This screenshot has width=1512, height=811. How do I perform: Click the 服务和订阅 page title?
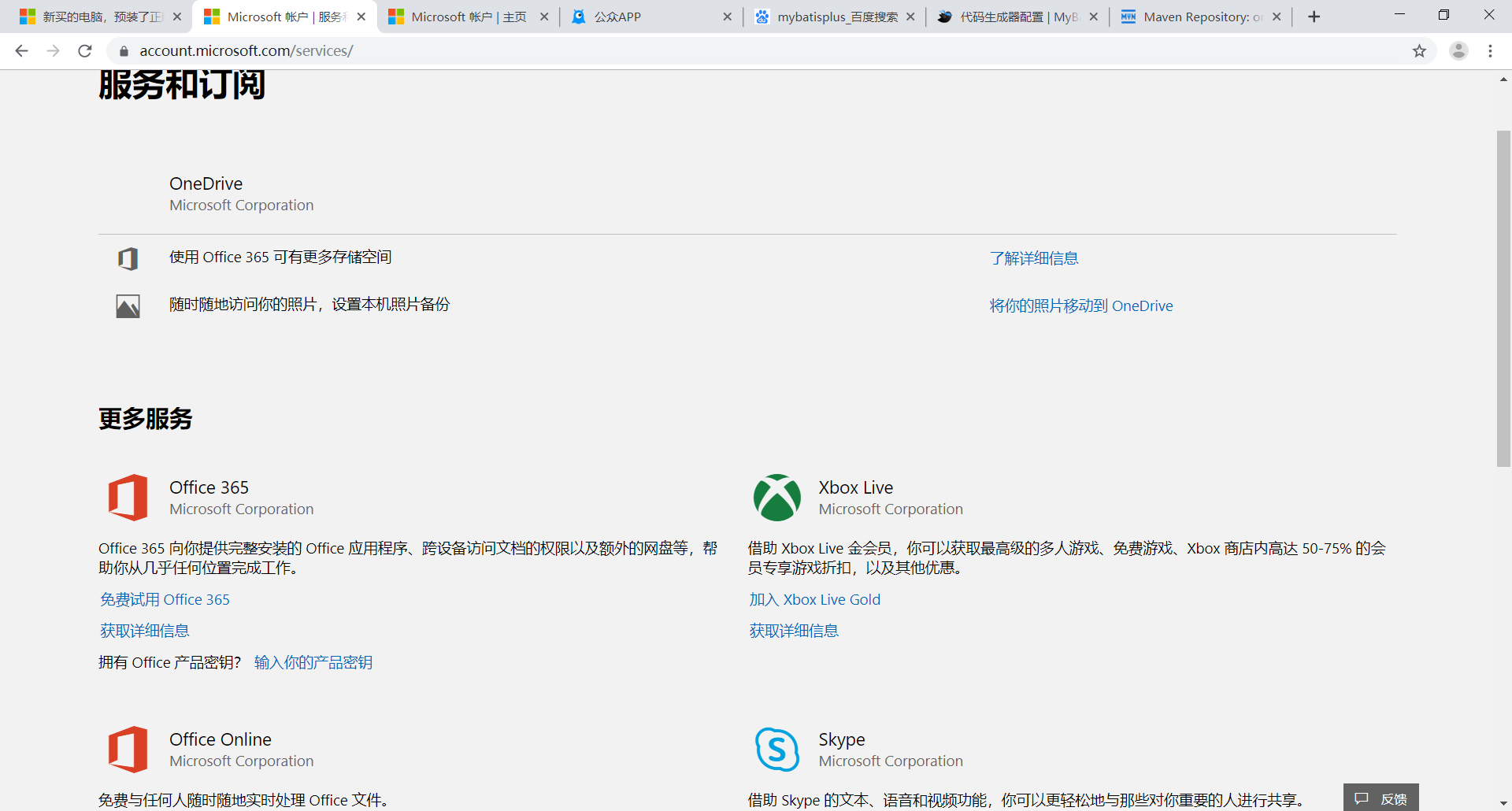tap(182, 84)
